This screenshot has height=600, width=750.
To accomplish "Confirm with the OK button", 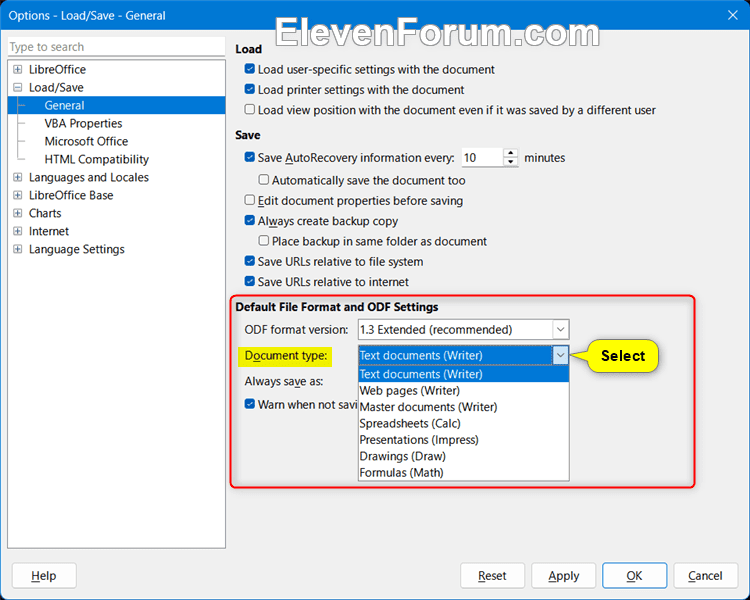I will [x=634, y=576].
